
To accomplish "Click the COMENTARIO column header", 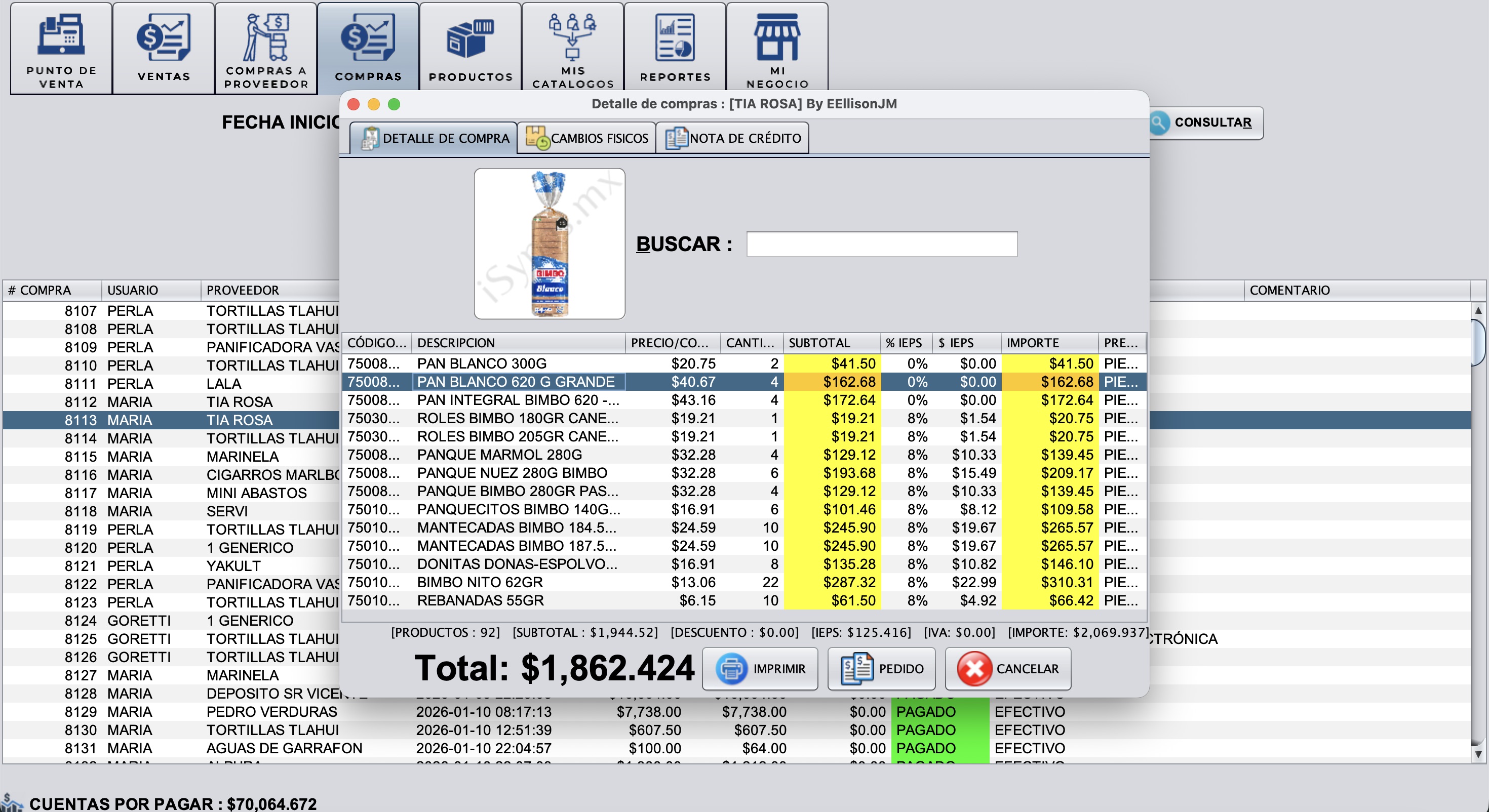I will pyautogui.click(x=1357, y=290).
